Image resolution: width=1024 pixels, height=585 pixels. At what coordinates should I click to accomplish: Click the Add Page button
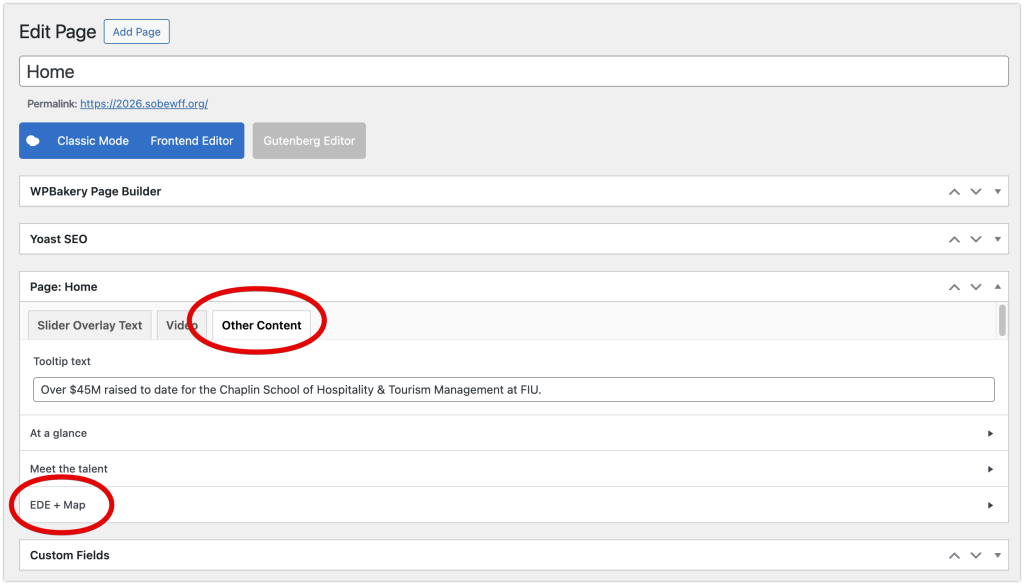tap(136, 32)
